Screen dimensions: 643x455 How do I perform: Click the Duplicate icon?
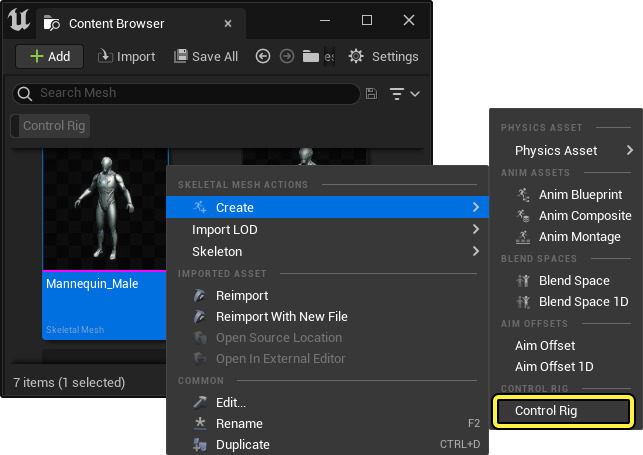tap(200, 444)
